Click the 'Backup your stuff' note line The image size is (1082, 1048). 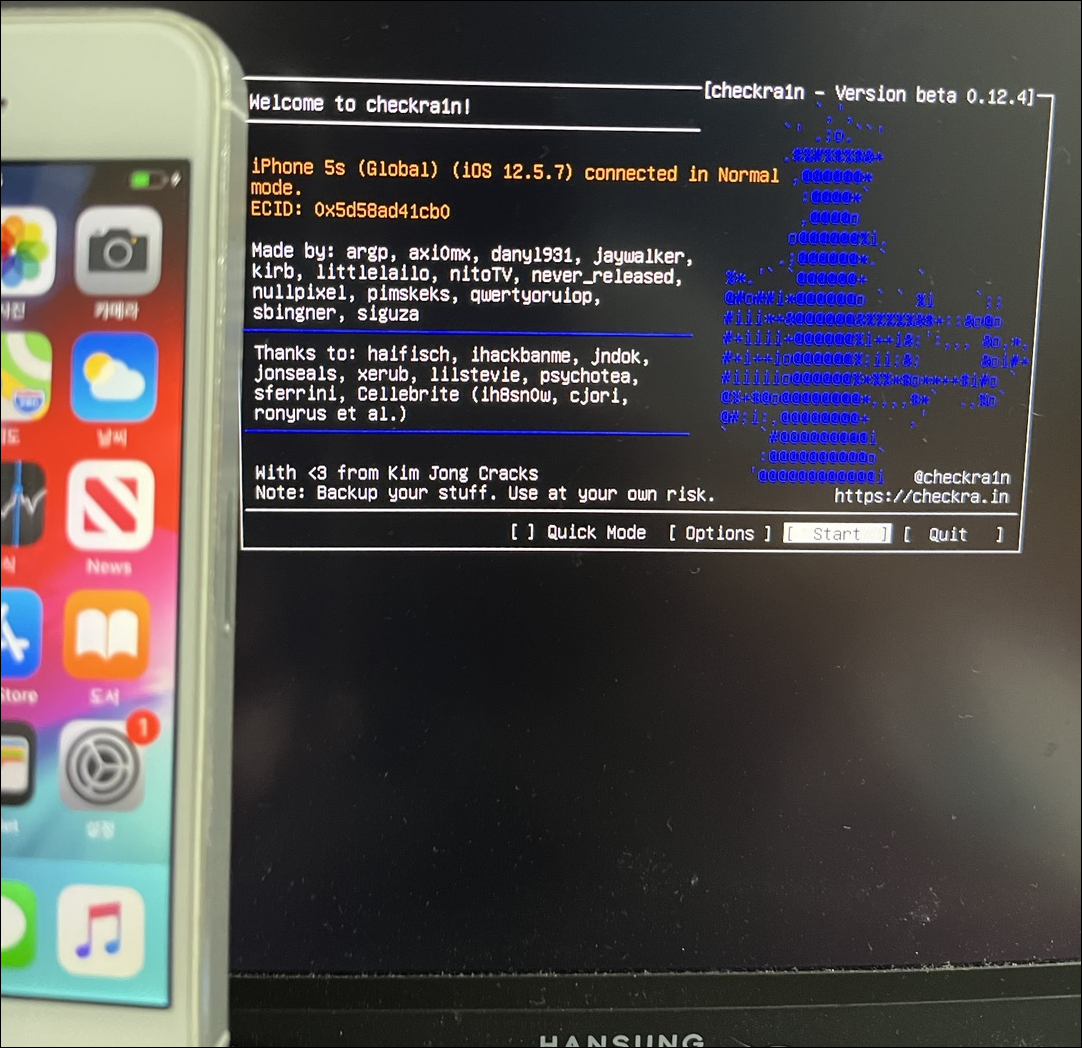[484, 493]
